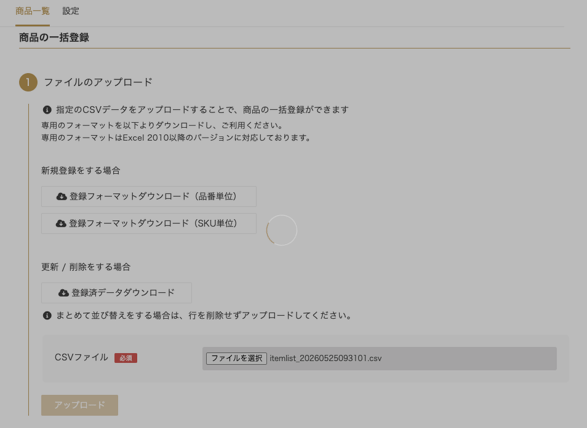Click cloud icon on 登録済データダウンロード
This screenshot has width=587, height=428.
click(63, 293)
